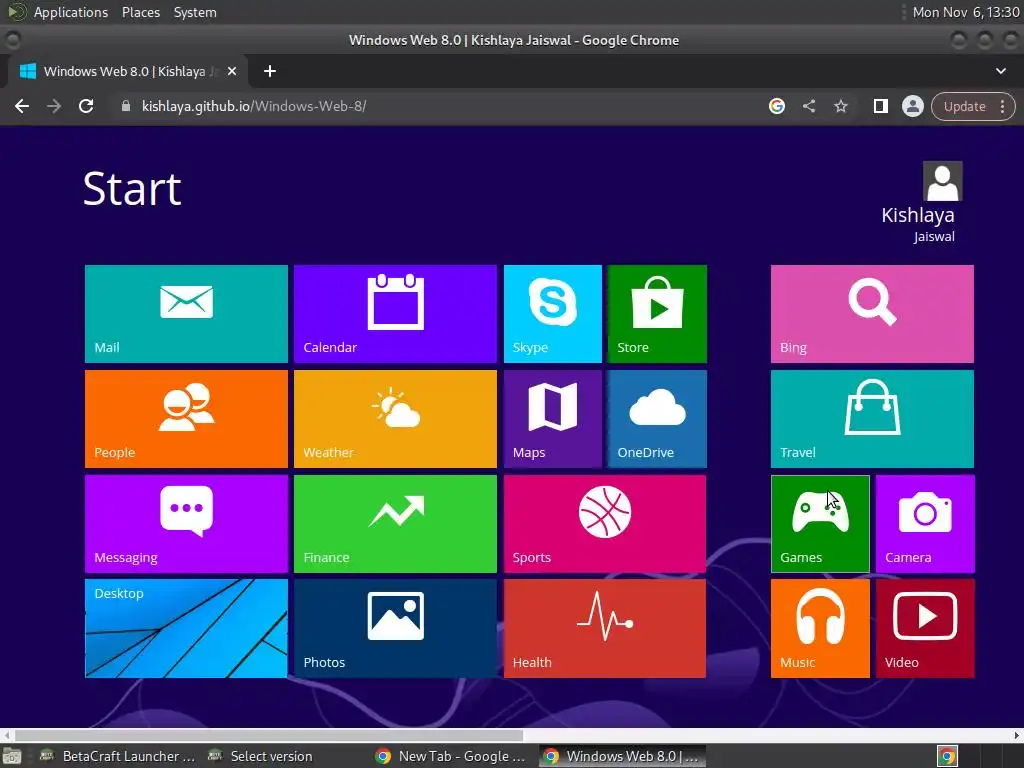Click the scrollbar left arrow
This screenshot has width=1024, height=768.
pos(7,735)
